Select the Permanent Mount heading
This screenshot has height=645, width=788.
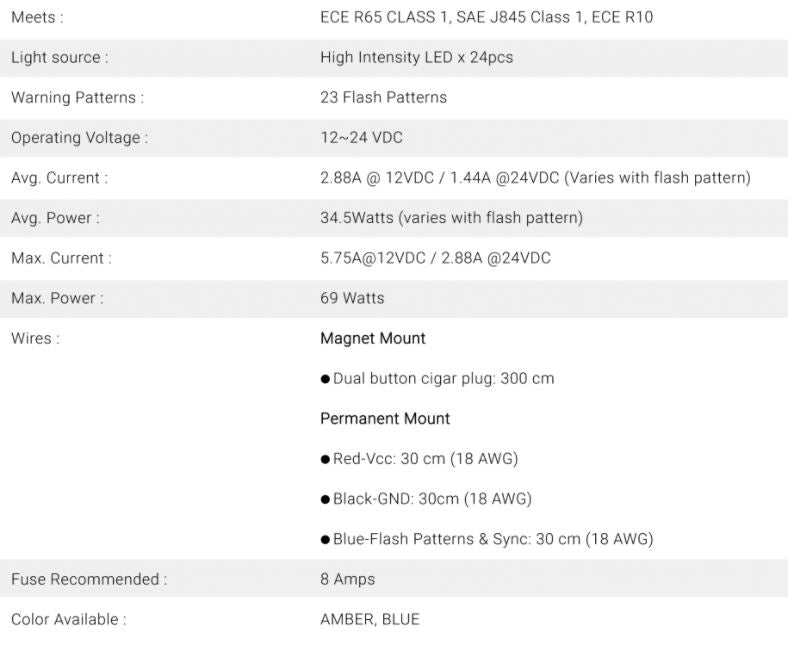point(385,418)
